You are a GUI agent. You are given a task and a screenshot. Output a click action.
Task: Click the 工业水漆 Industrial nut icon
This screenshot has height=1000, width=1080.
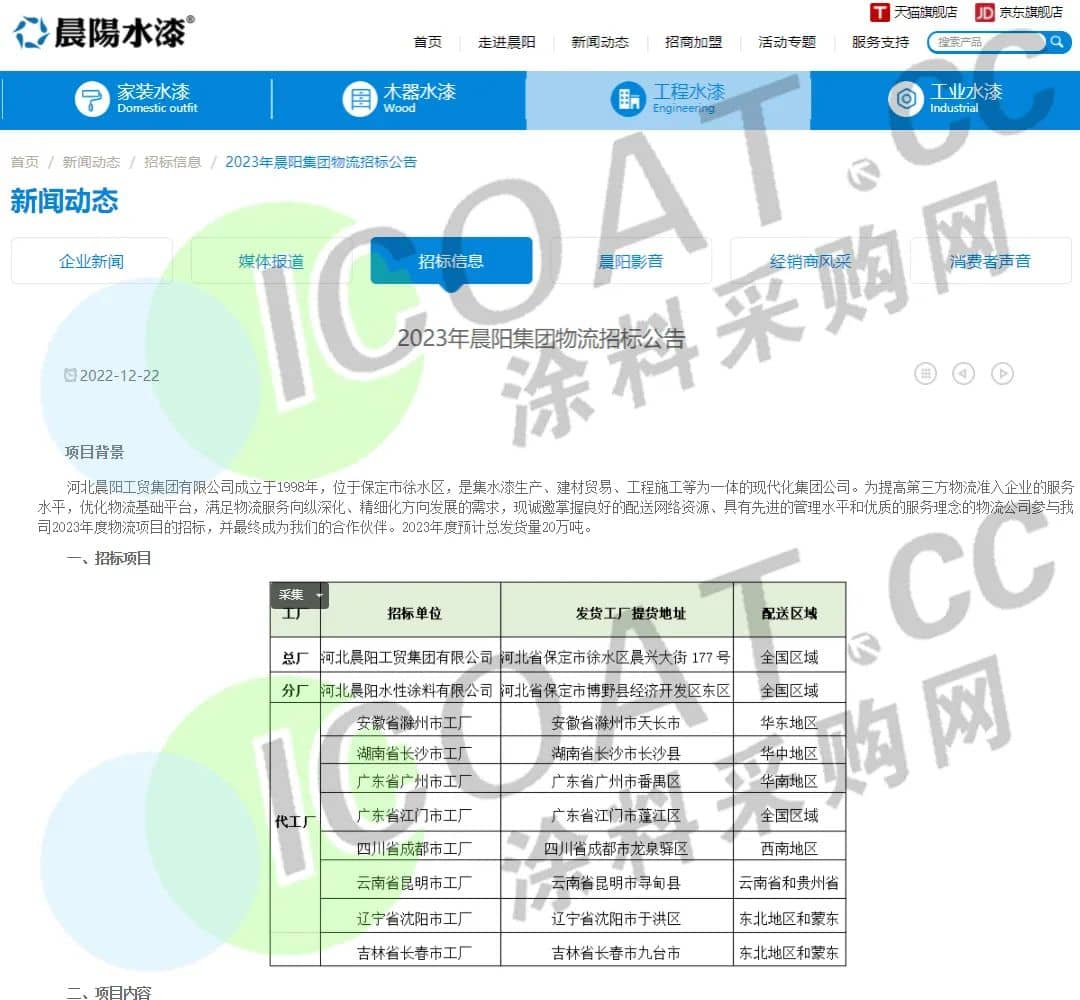point(906,99)
